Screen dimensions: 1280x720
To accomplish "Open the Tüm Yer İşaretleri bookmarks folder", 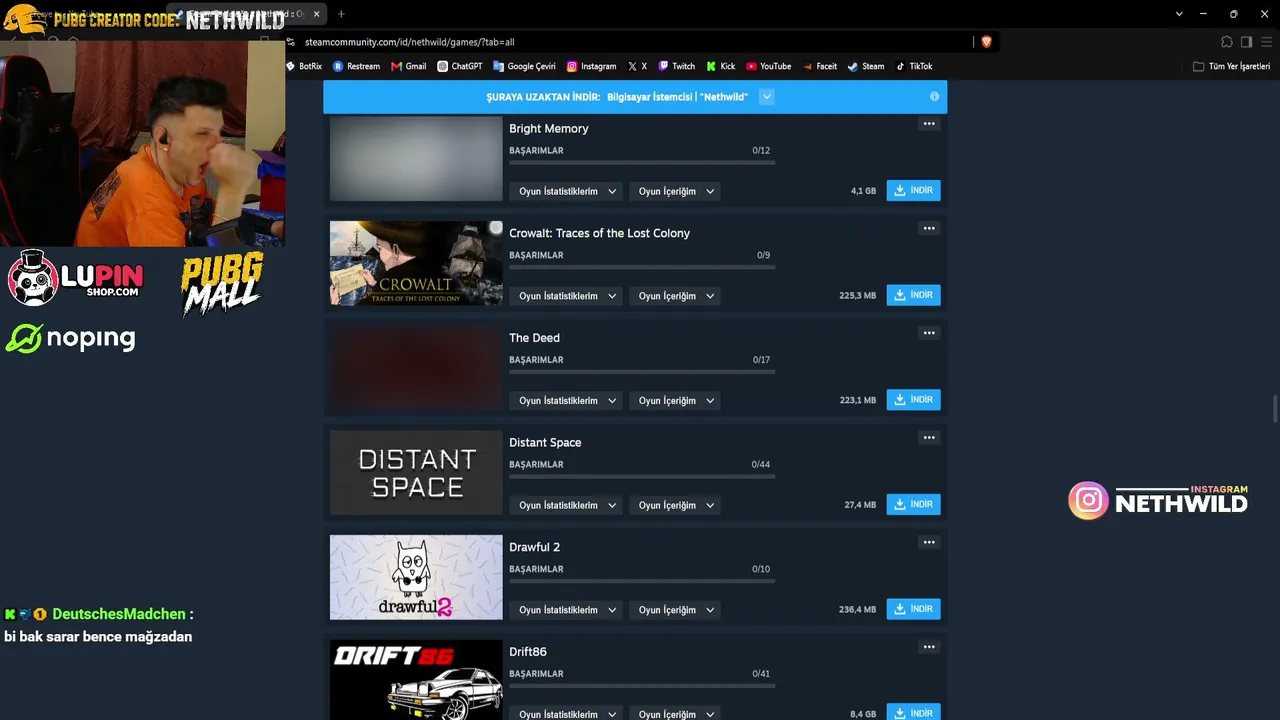I will click(1232, 66).
